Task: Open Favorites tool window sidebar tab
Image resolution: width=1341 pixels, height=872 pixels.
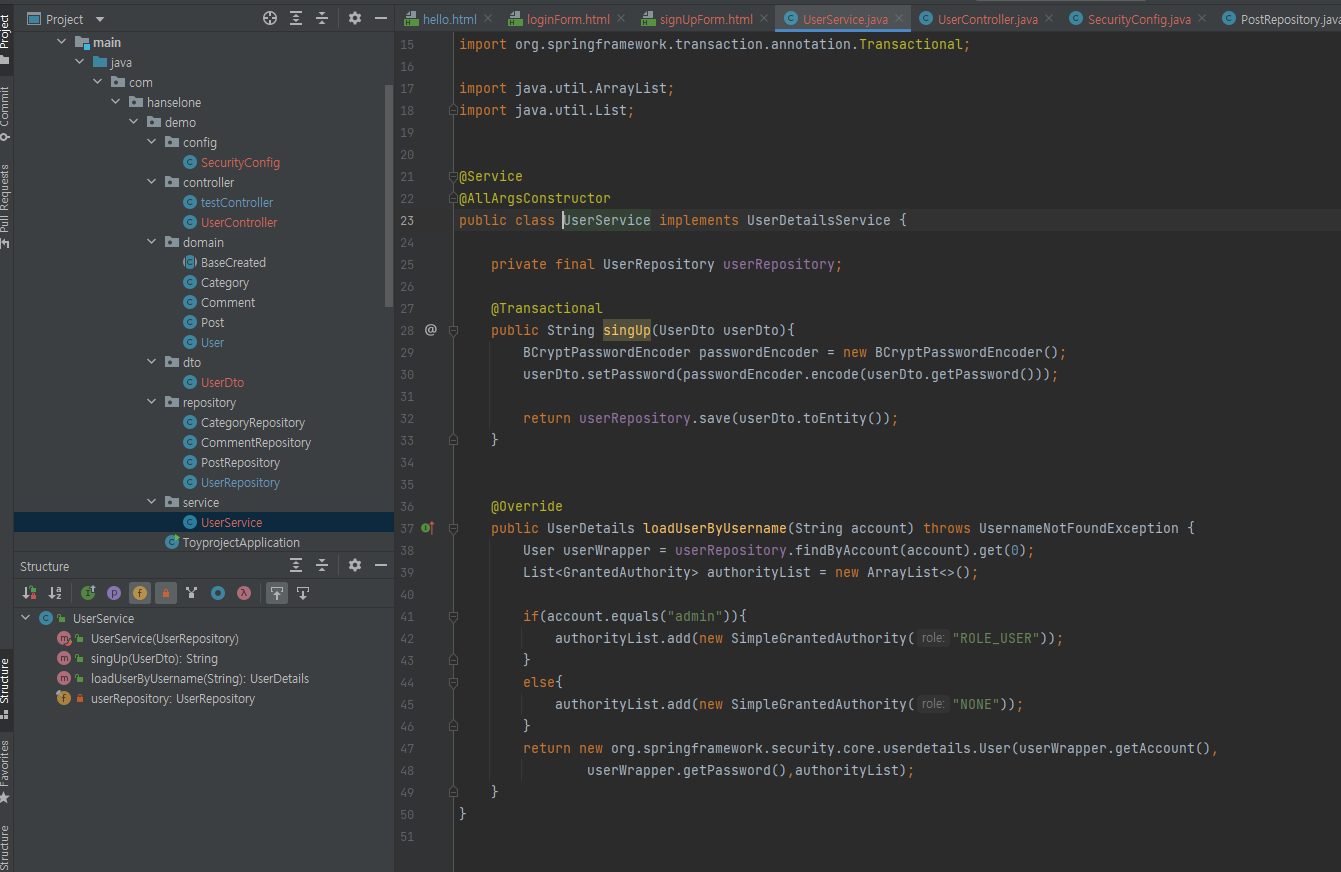Action: tap(5, 770)
